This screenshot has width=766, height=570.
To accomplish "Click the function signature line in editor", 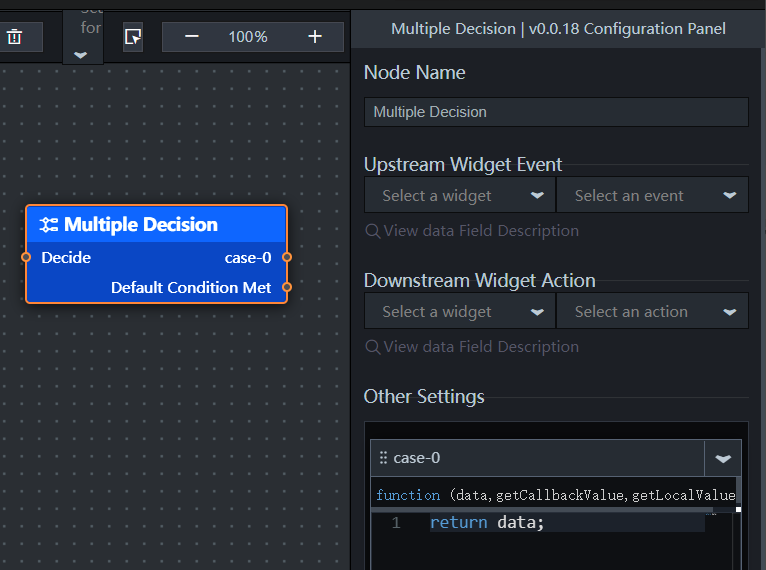I will [x=555, y=495].
